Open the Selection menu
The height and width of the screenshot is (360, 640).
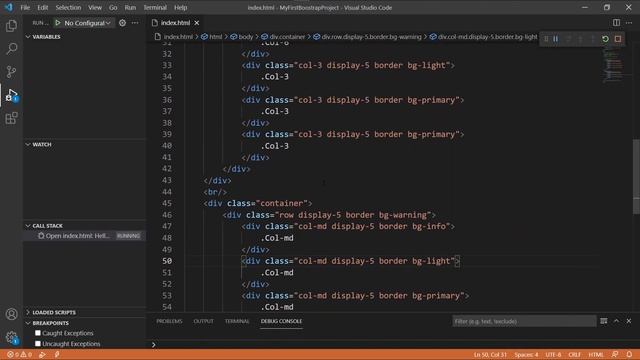pos(68,7)
